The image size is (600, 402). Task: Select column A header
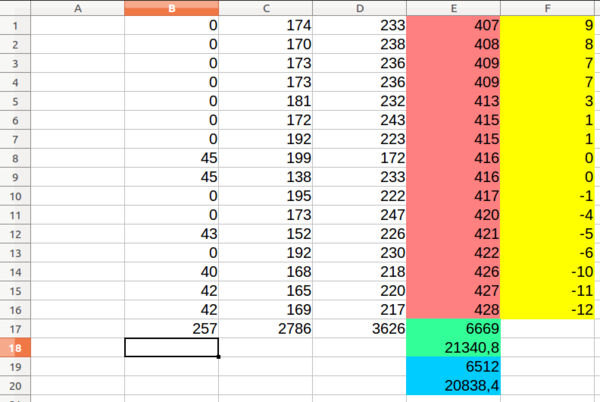(78, 8)
